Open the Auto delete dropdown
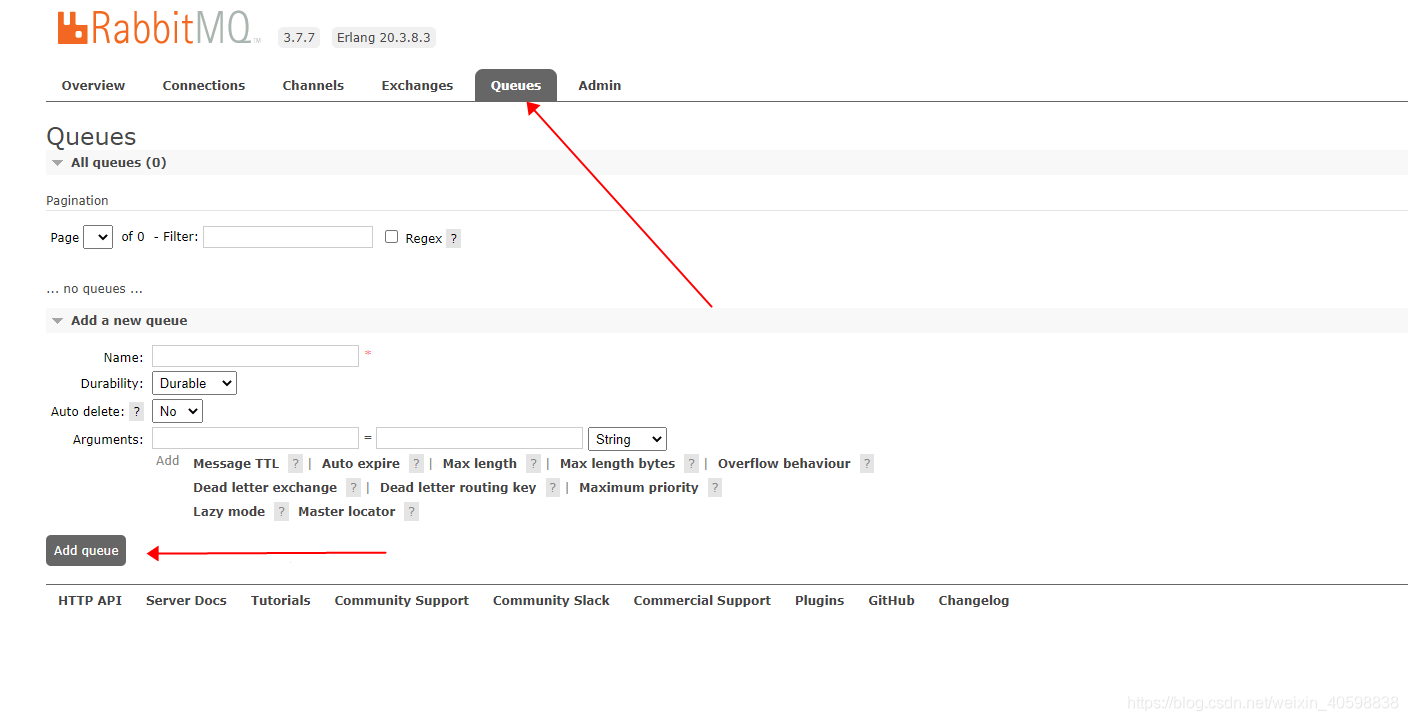Viewport: 1408px width, 721px height. [177, 411]
